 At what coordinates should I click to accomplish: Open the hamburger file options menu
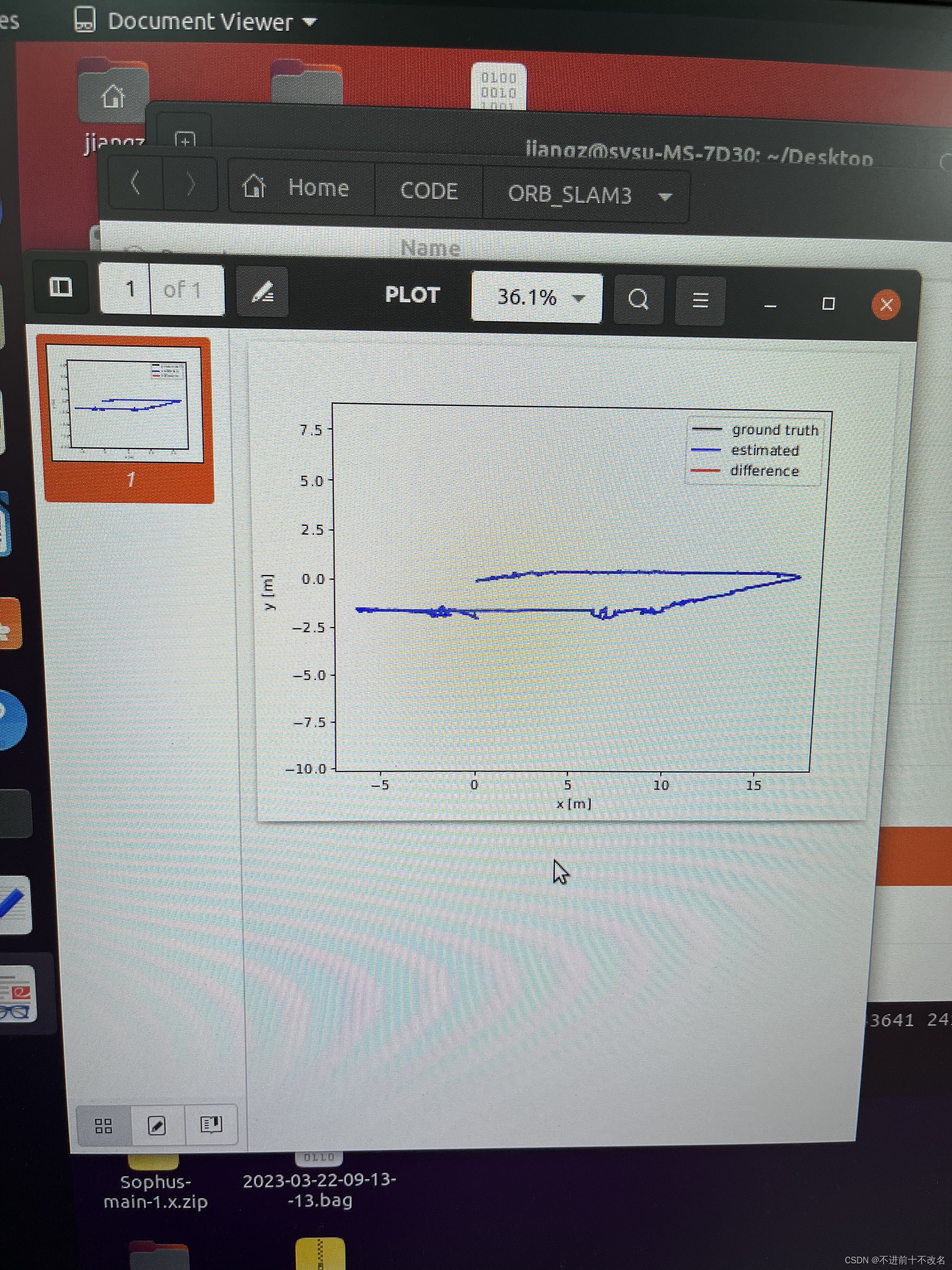700,300
